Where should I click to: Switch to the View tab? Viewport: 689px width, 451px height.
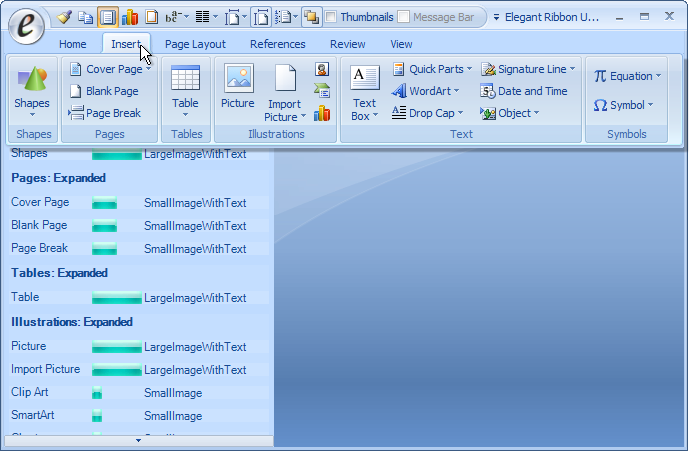click(x=401, y=44)
